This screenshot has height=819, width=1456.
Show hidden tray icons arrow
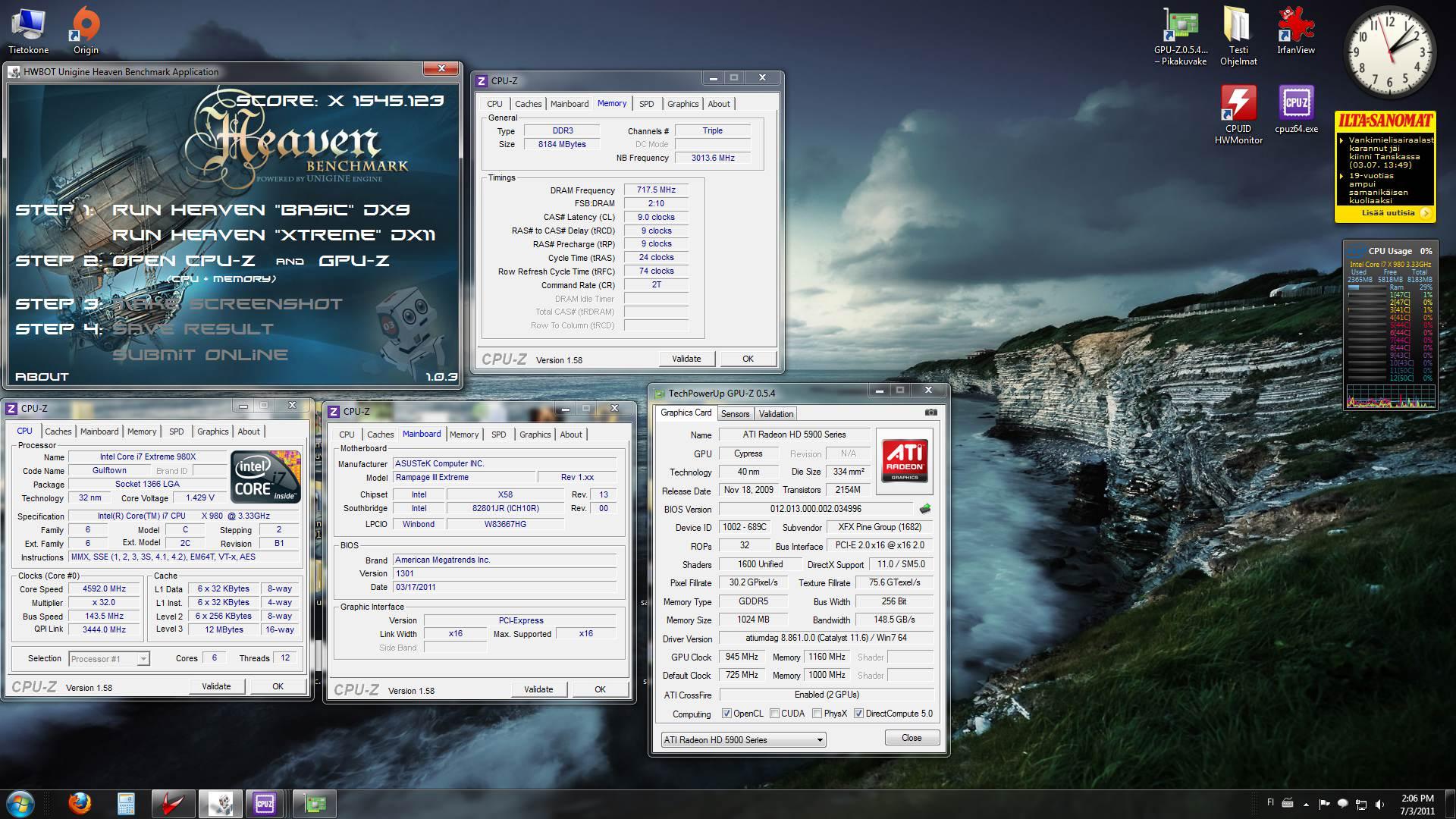click(1306, 804)
